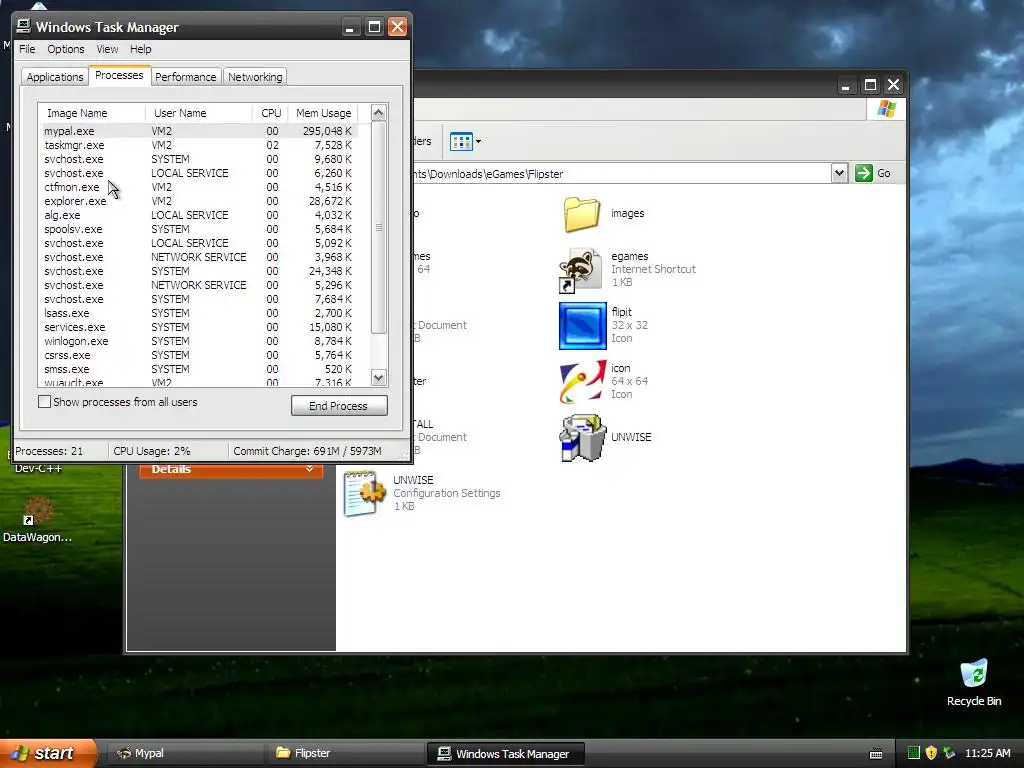
Task: Open the Views dropdown arrow
Action: click(478, 141)
